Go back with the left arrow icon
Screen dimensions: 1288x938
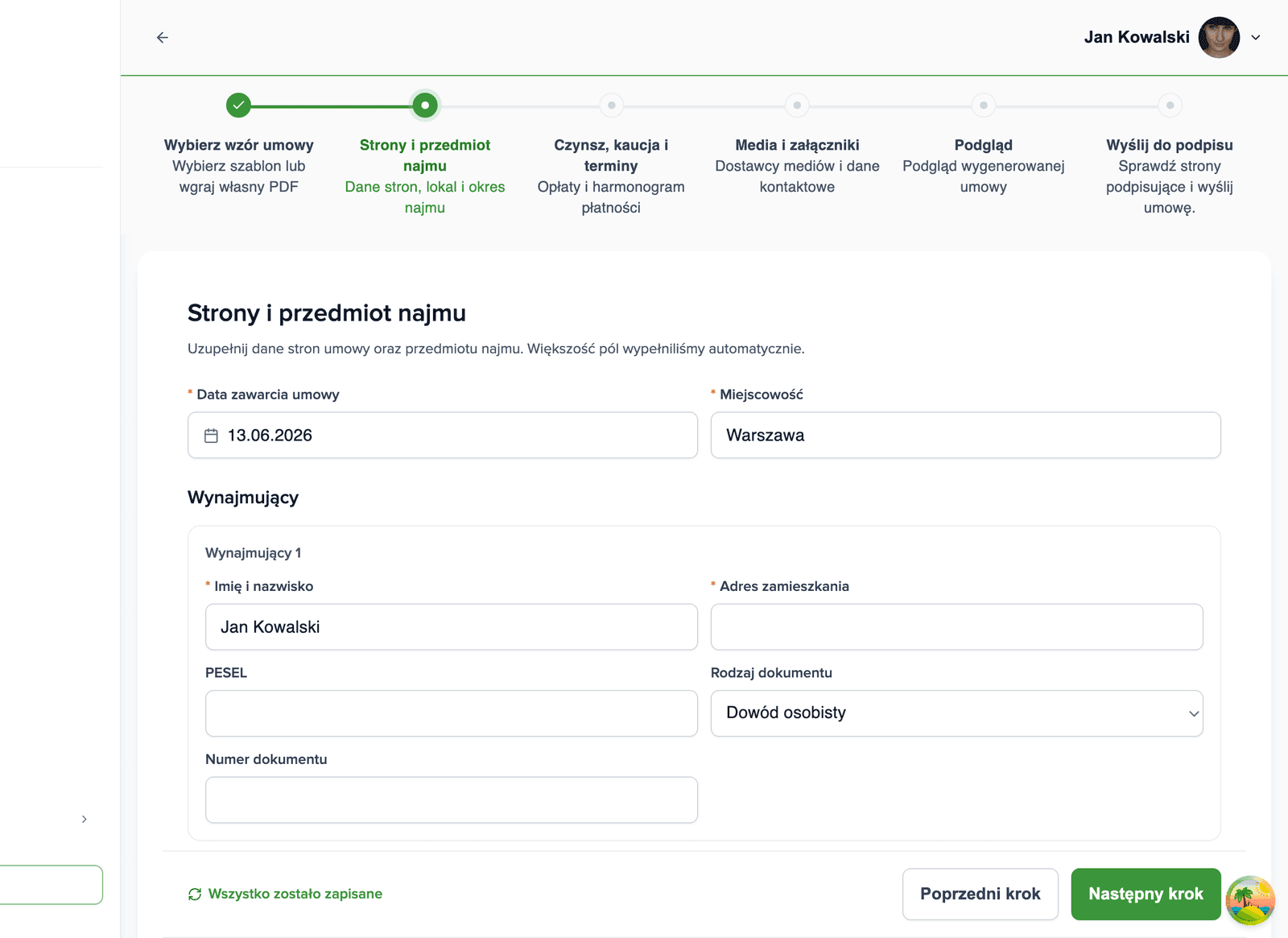point(163,37)
